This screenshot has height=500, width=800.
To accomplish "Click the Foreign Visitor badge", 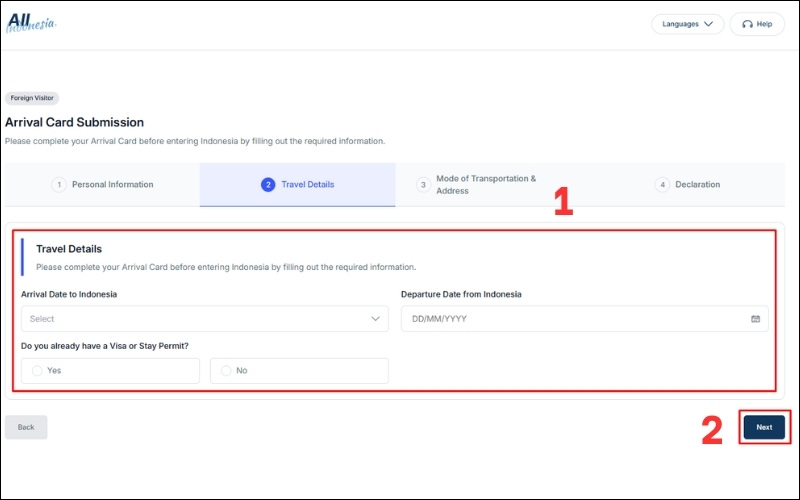I will pyautogui.click(x=32, y=98).
